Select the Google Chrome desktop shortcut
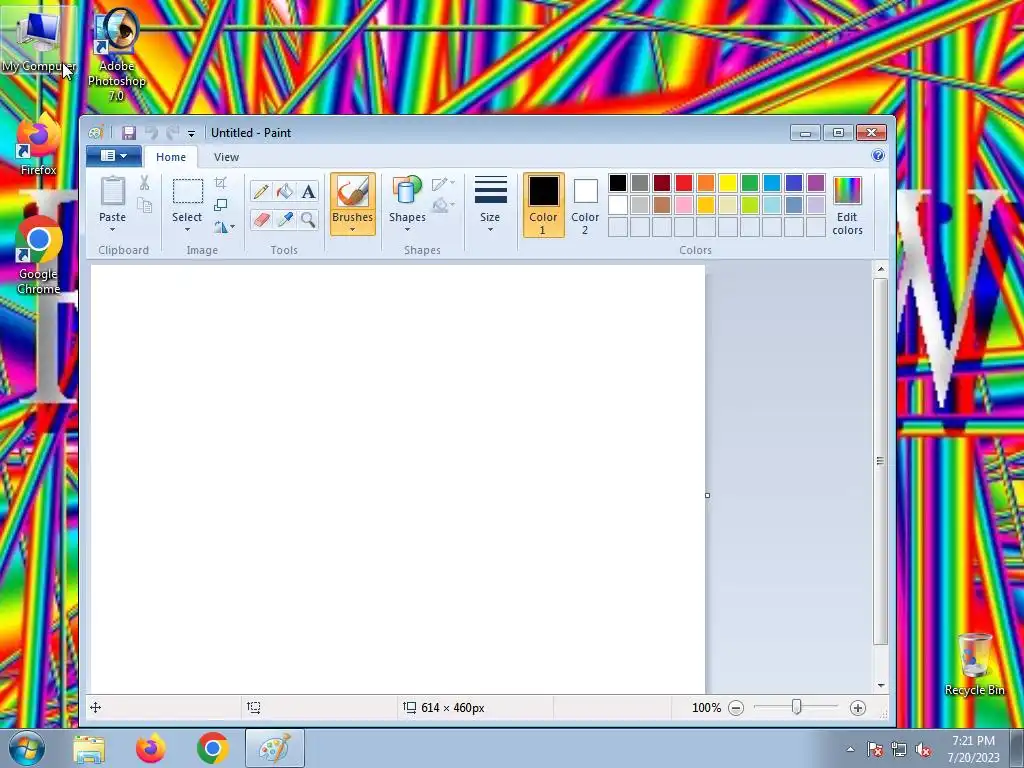Image resolution: width=1024 pixels, height=768 pixels. click(x=39, y=256)
